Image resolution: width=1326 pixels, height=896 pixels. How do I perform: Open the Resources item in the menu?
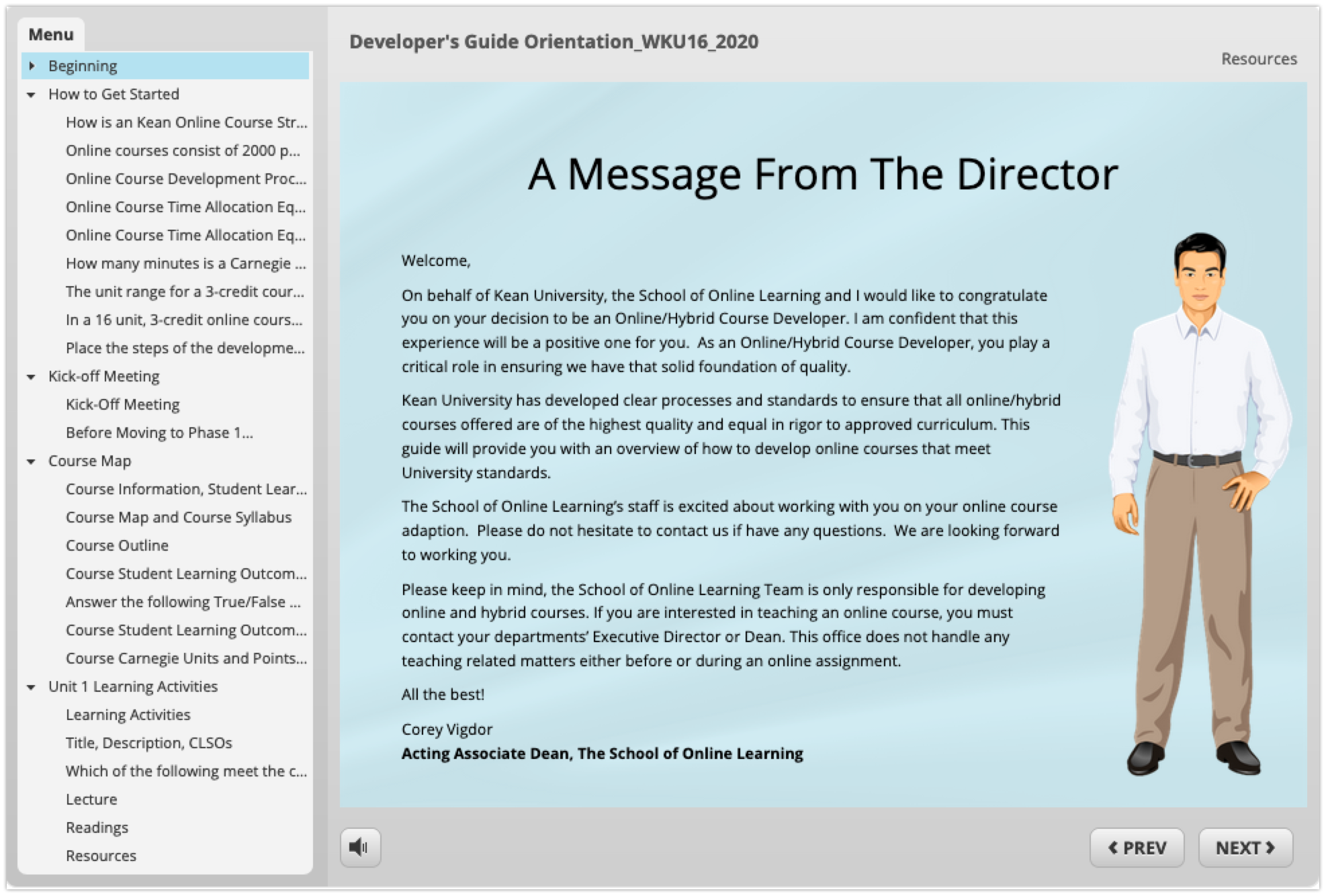click(x=101, y=856)
